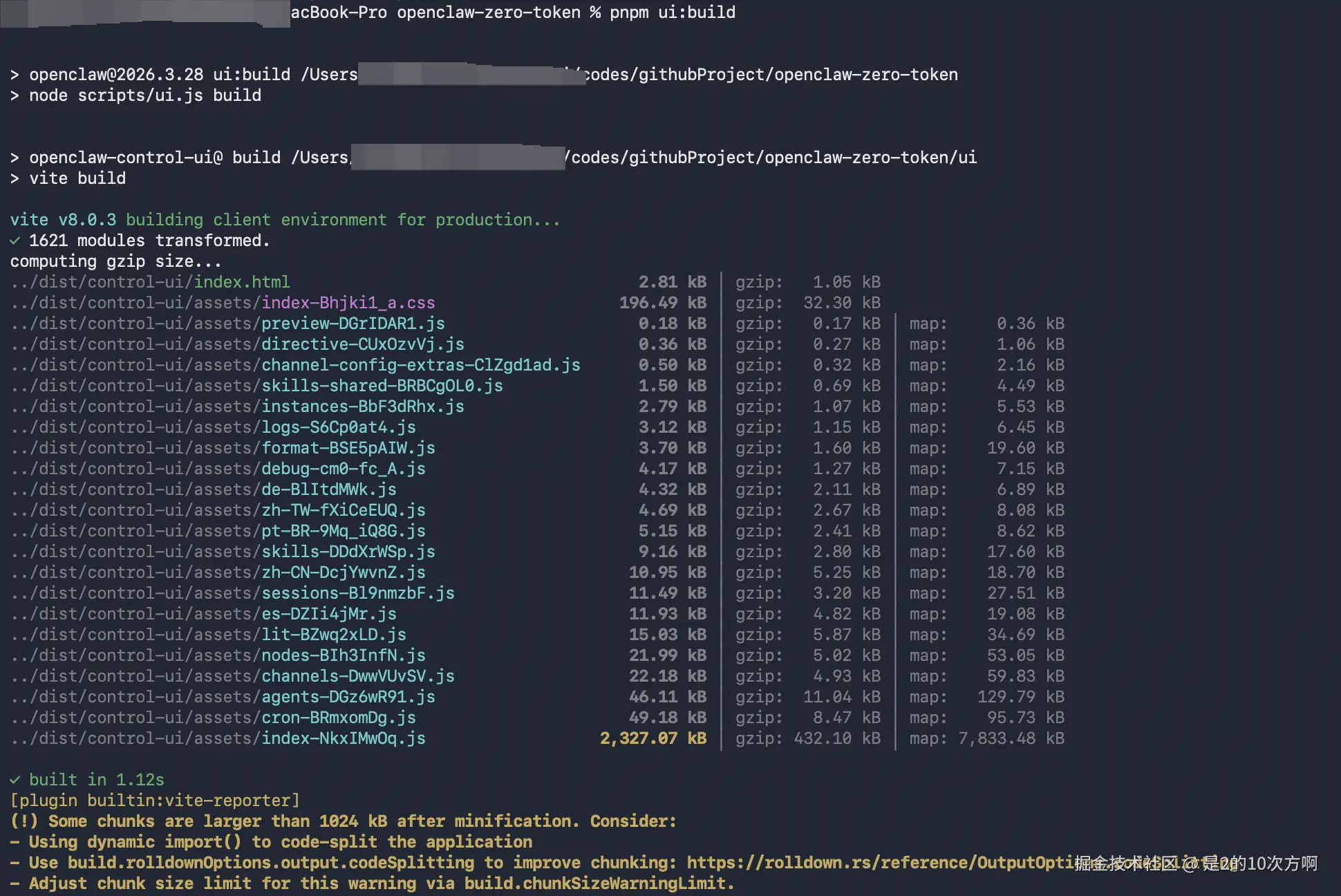This screenshot has width=1341, height=896.
Task: Click file name logs-S6Cp0at4.js
Action: (x=339, y=427)
